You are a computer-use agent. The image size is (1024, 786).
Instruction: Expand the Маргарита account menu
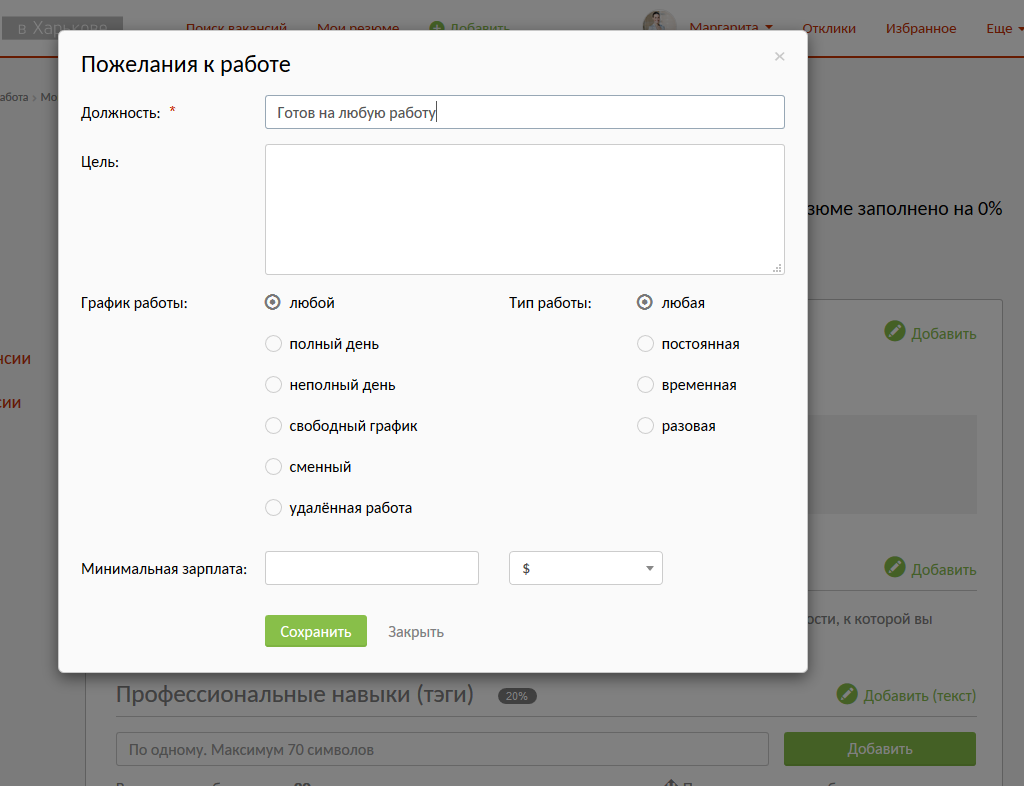point(730,28)
